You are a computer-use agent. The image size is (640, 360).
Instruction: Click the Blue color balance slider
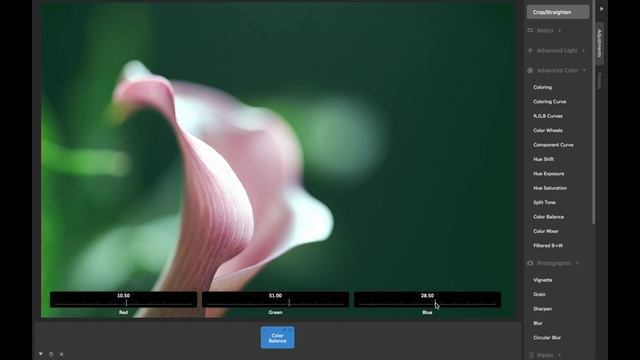pyautogui.click(x=427, y=300)
